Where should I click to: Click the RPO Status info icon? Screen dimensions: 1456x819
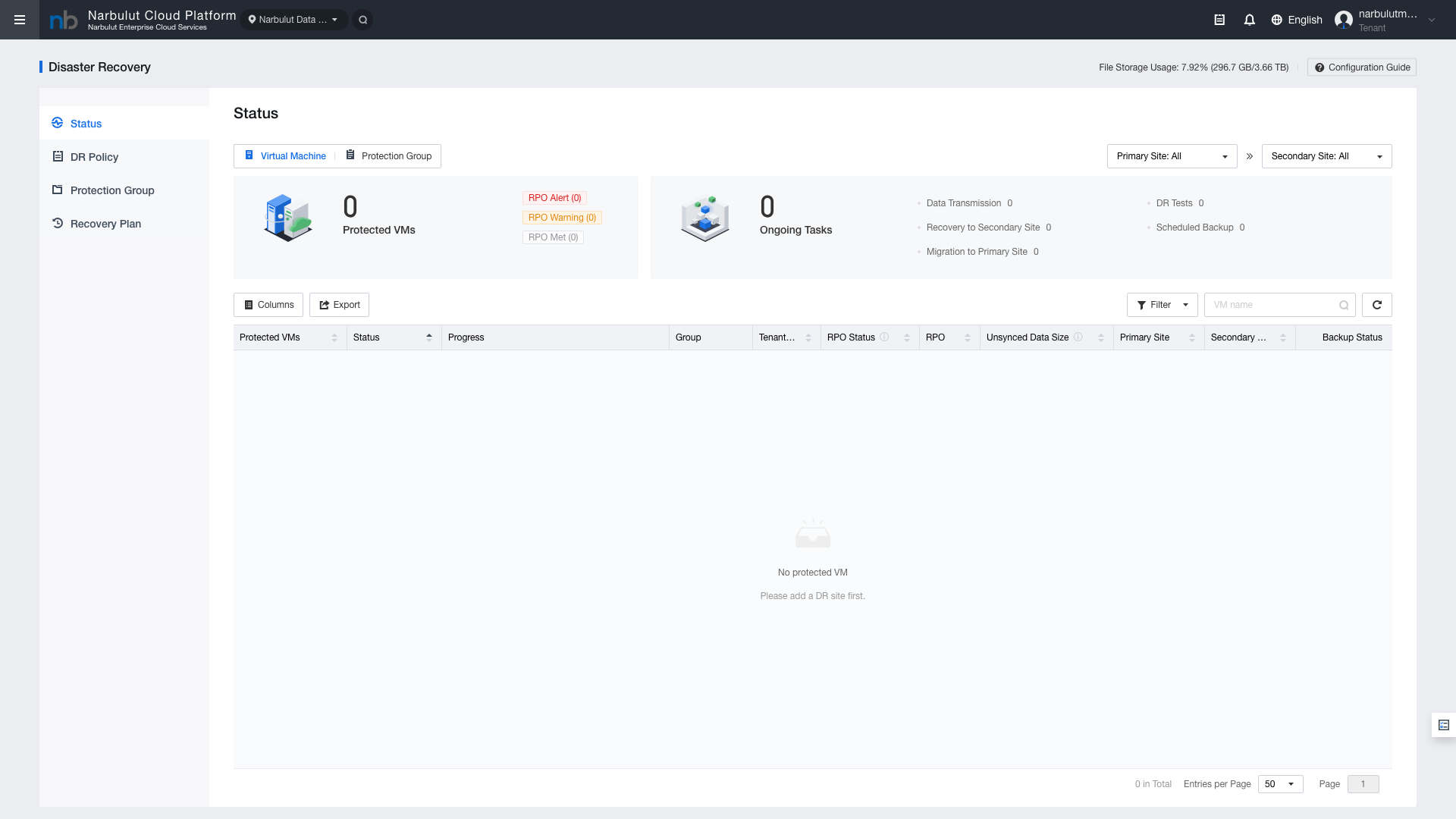point(884,337)
